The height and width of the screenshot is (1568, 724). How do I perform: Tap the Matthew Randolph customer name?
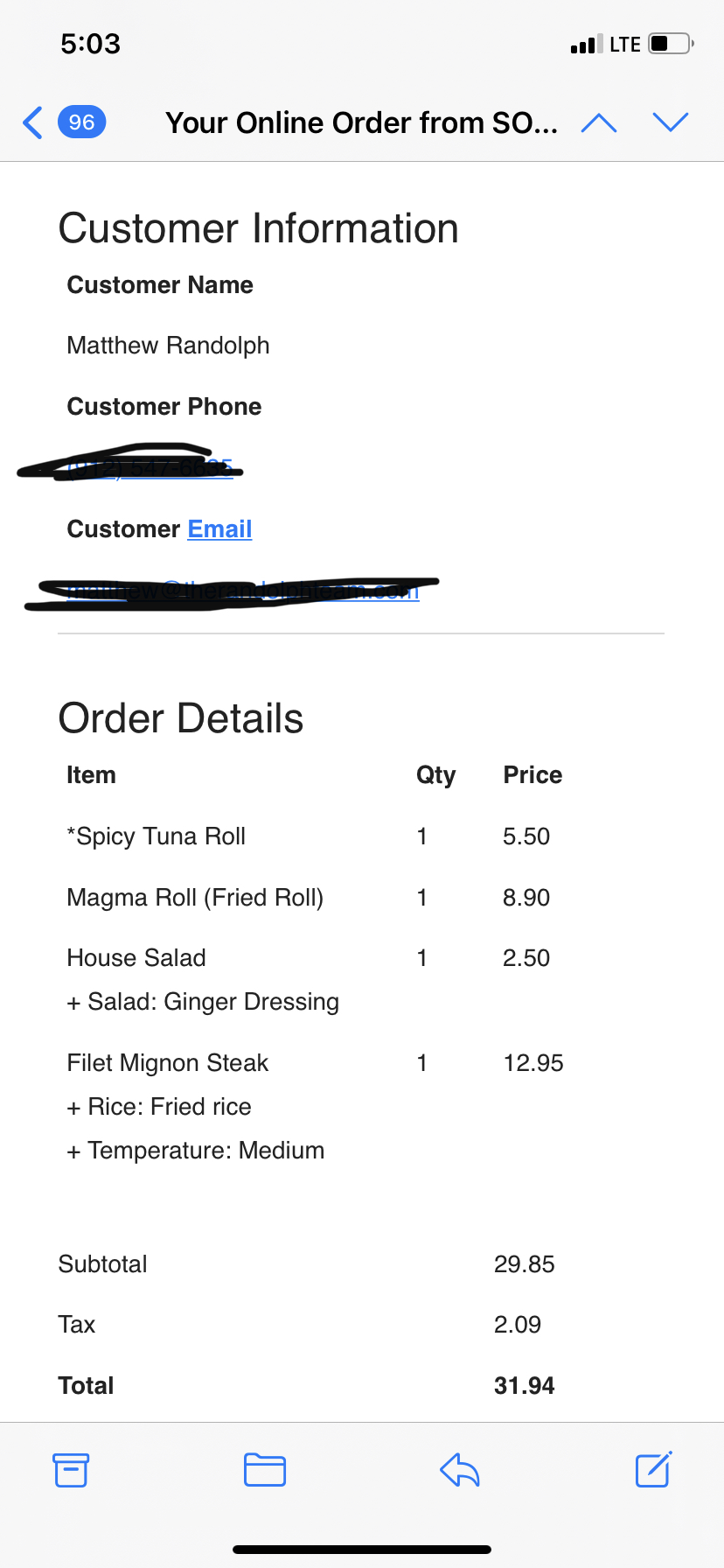[168, 346]
